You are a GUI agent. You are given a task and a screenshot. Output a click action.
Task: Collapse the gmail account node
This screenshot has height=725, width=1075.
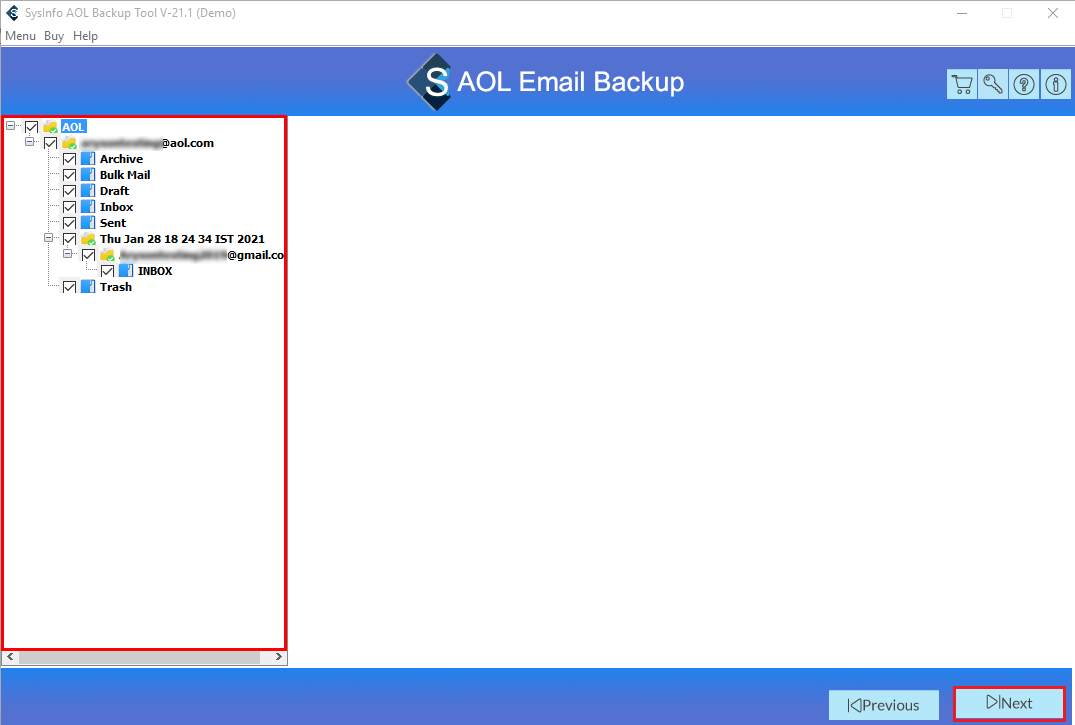click(x=67, y=253)
